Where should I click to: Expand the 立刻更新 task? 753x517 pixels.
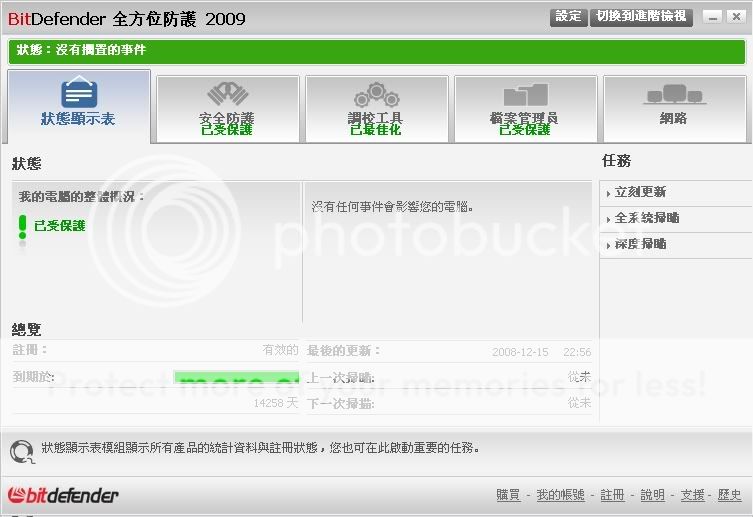(641, 192)
